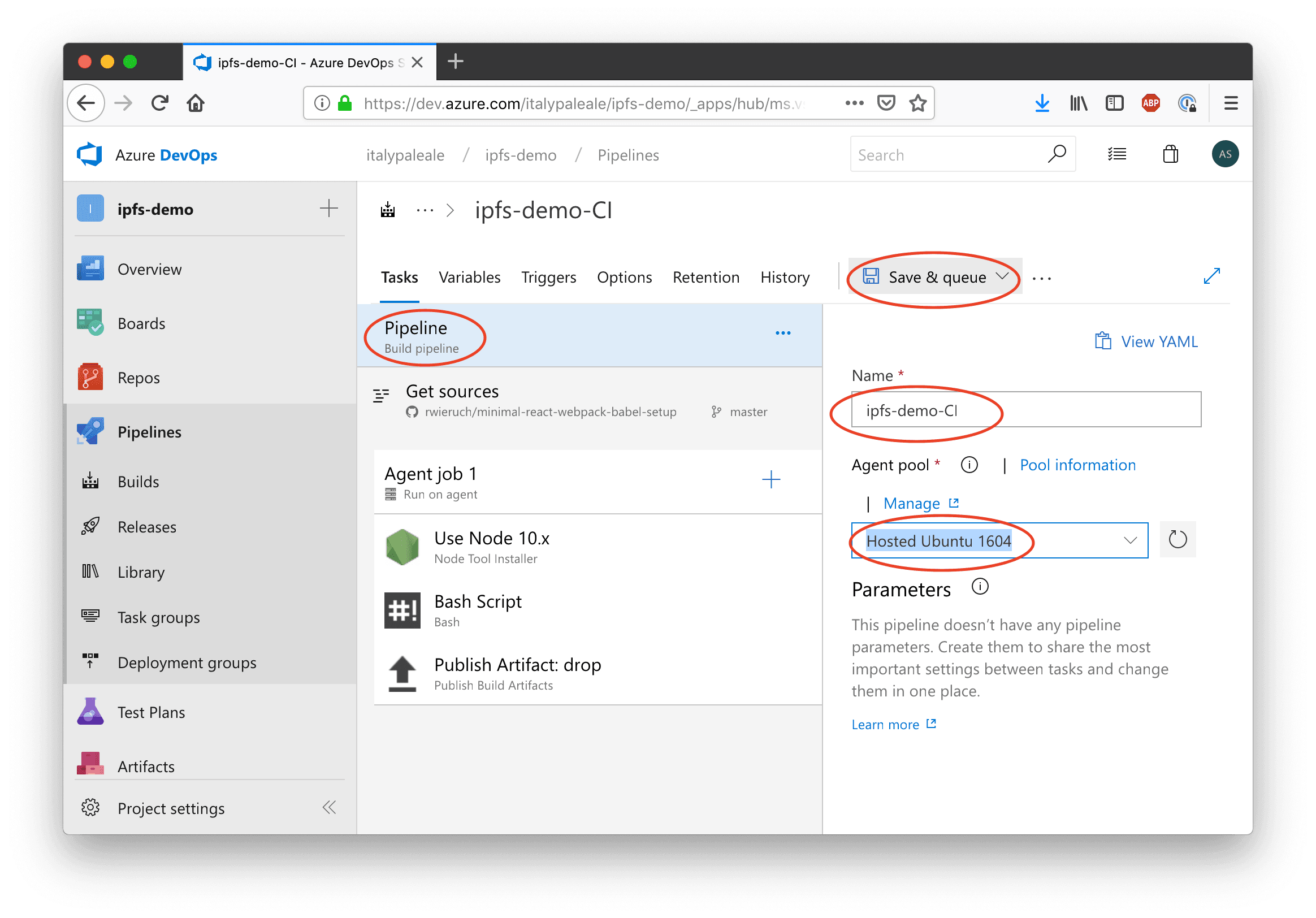
Task: Refresh the agent pool list
Action: click(x=1178, y=540)
